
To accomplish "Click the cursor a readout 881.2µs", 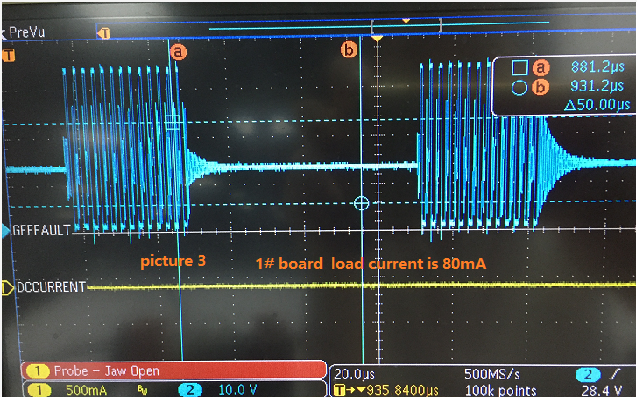I will (x=598, y=67).
